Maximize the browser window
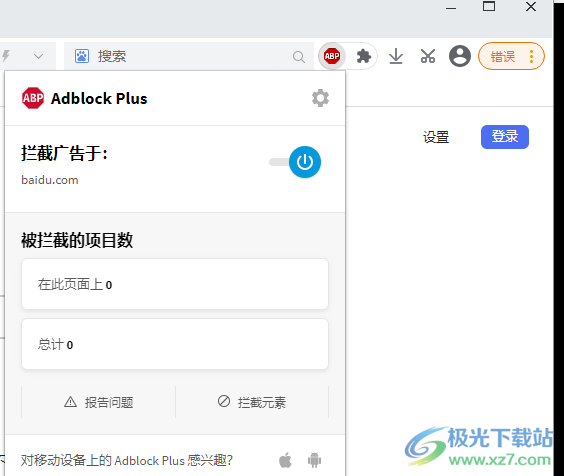 (x=489, y=6)
